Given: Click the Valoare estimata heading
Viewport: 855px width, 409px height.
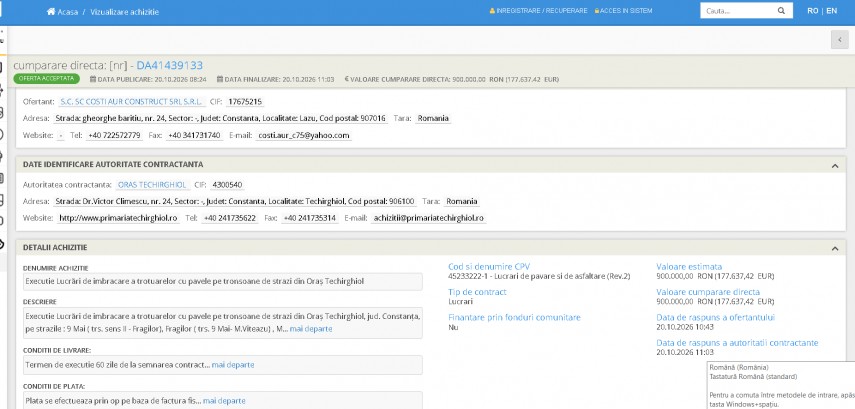Looking at the screenshot, I should point(689,267).
